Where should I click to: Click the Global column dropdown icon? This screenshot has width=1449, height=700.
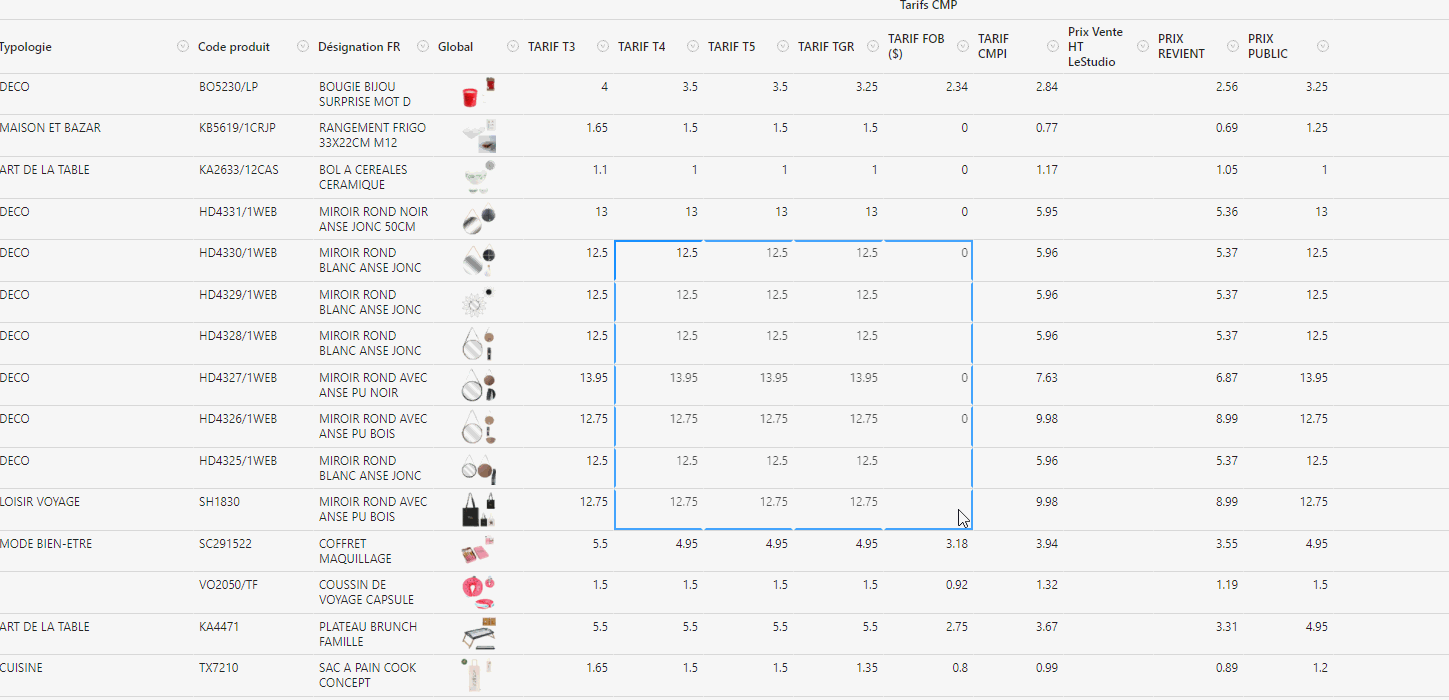coord(513,46)
